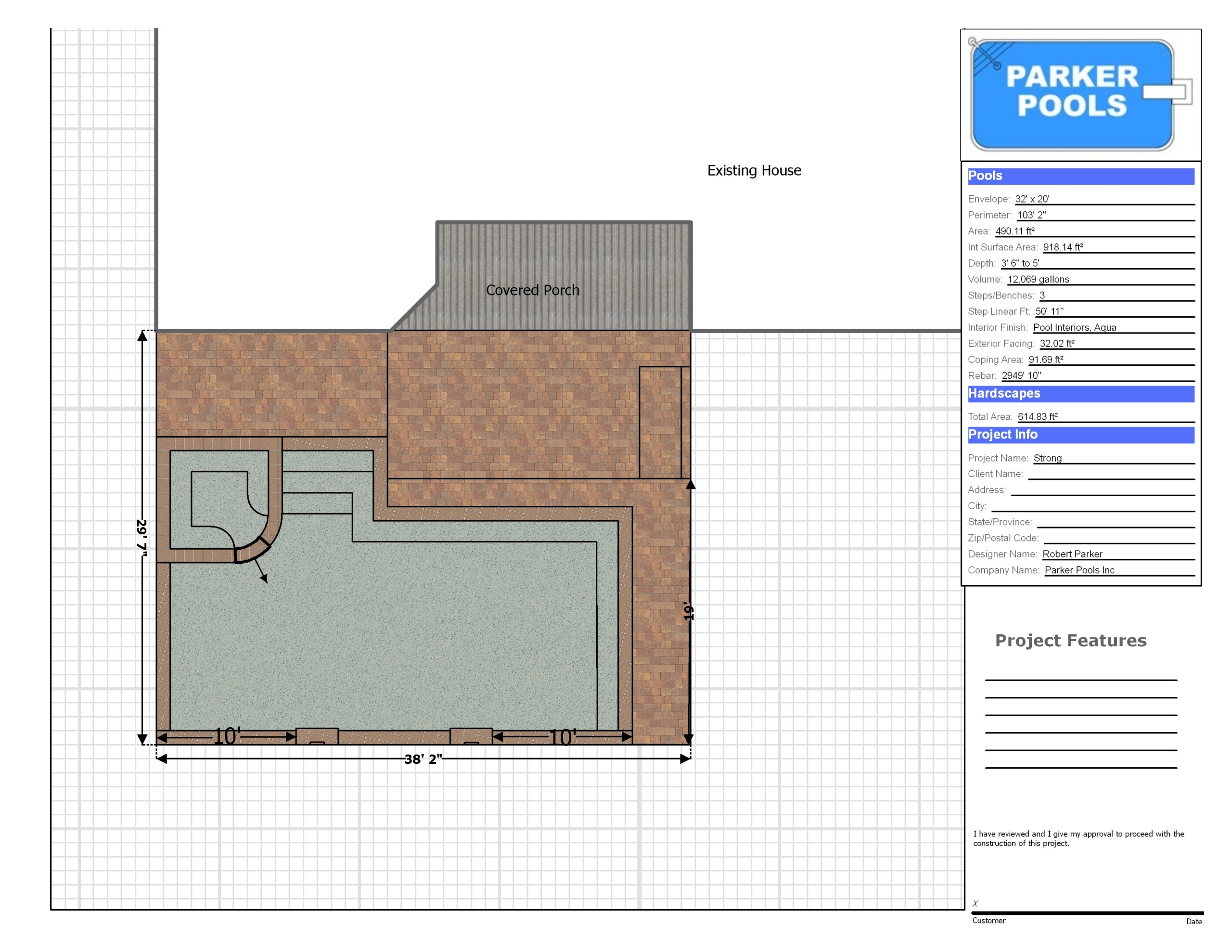This screenshot has width=1232, height=952.
Task: Click the 29' 7" vertical dimension label
Action: click(x=141, y=538)
